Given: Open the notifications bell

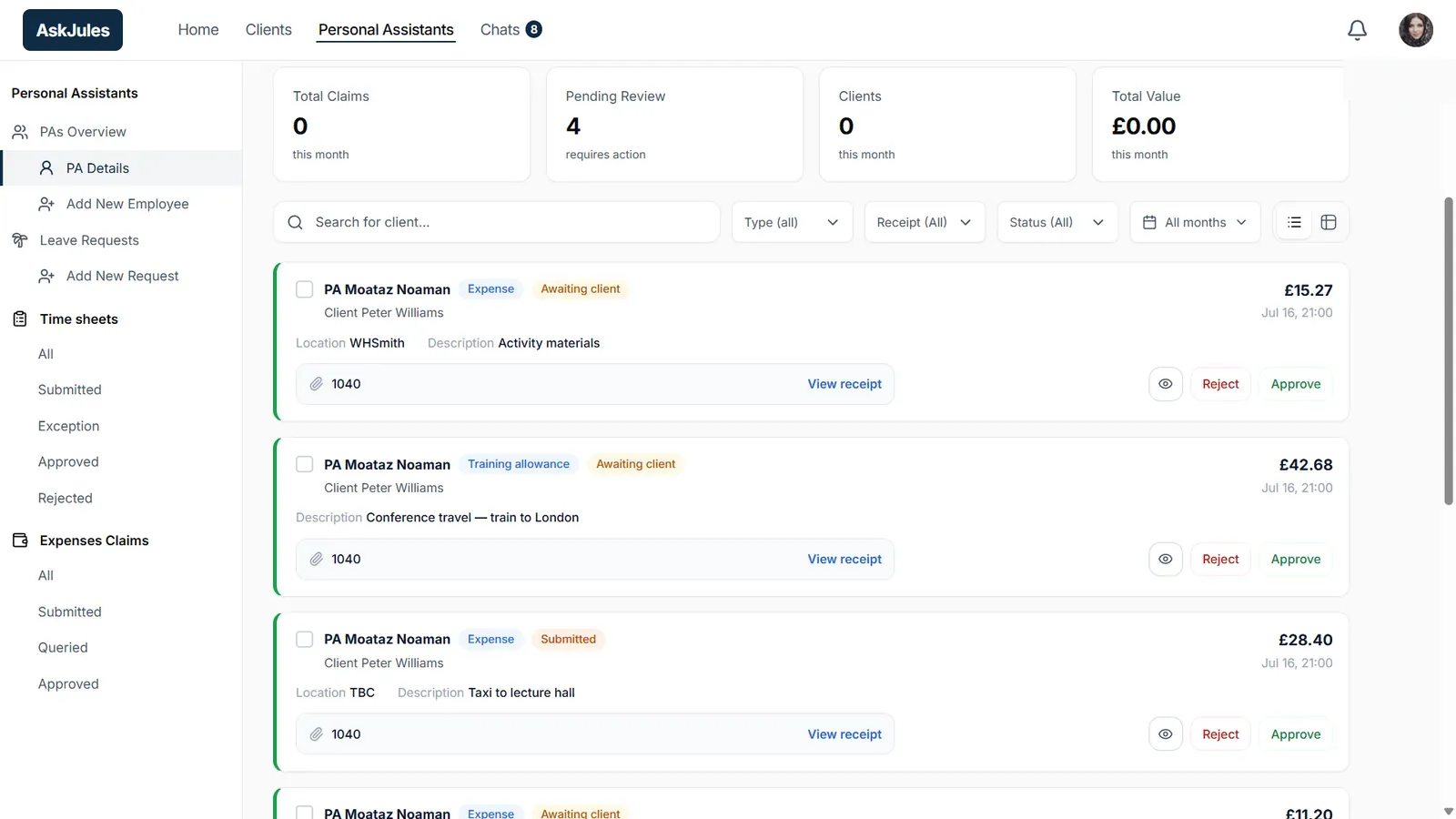Looking at the screenshot, I should [x=1357, y=30].
